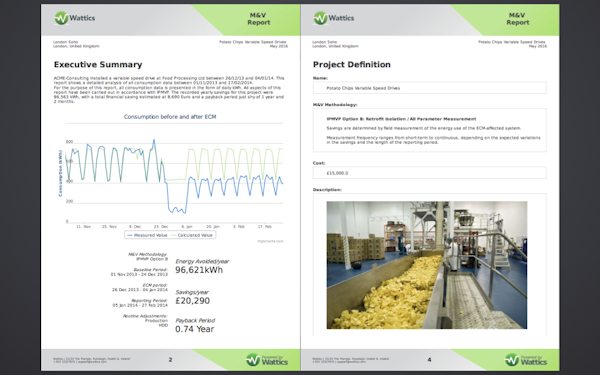Image resolution: width=600 pixels, height=375 pixels.
Task: Click the Powered by Wattics logo, left footer
Action: point(267,360)
